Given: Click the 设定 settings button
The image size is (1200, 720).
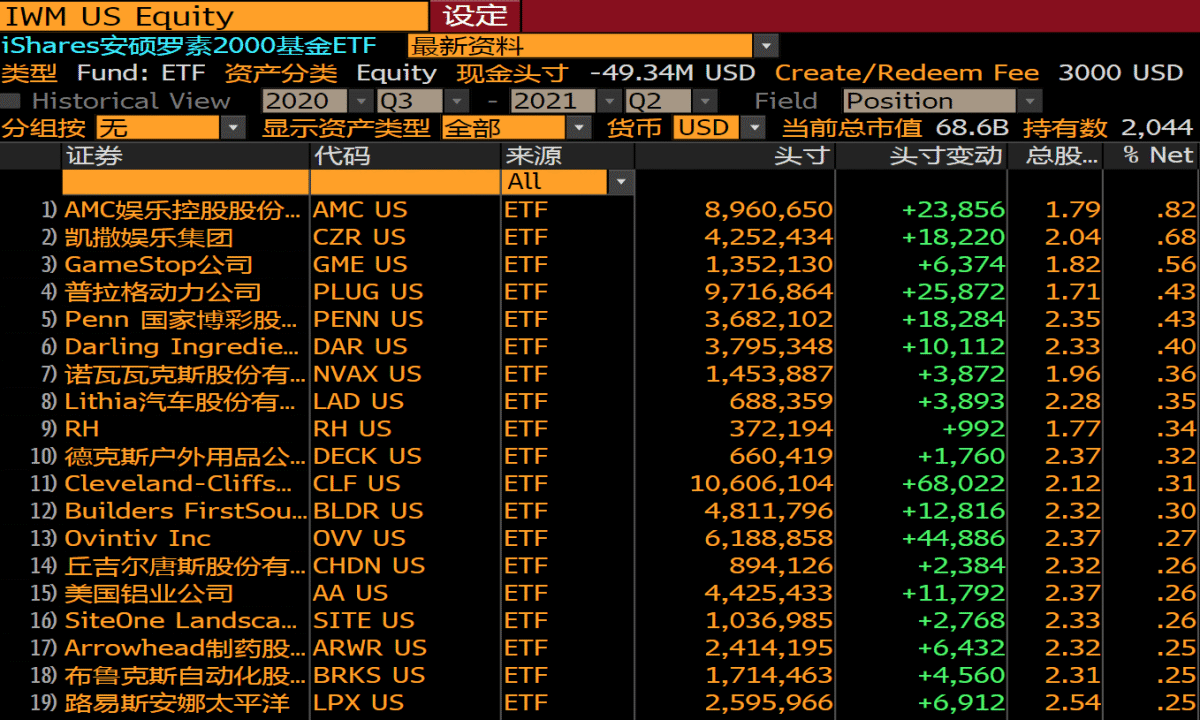Looking at the screenshot, I should click(475, 16).
